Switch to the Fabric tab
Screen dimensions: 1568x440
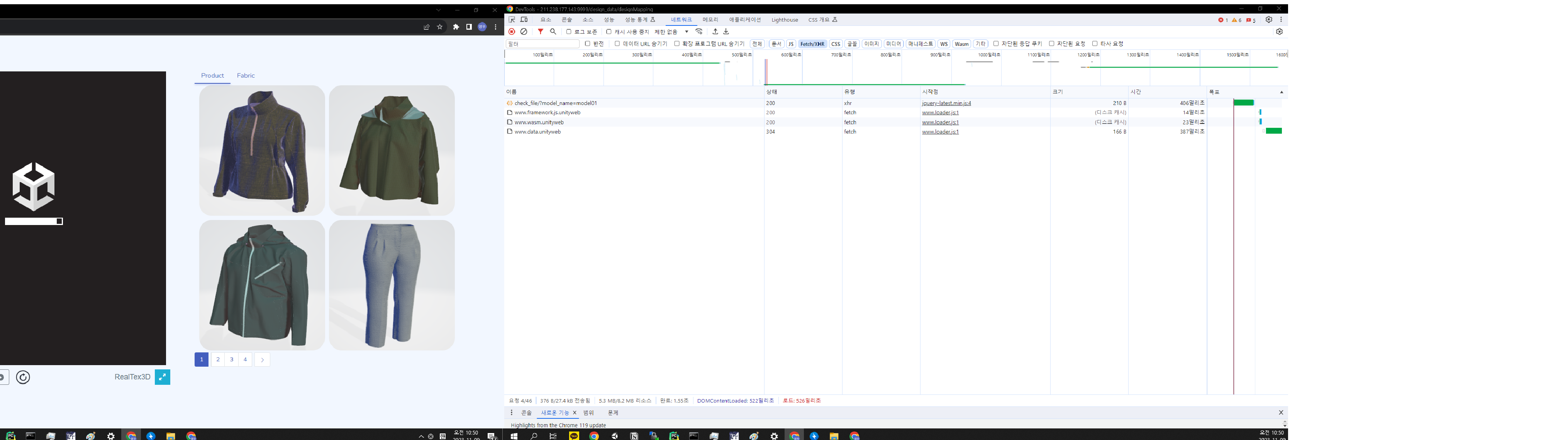[x=246, y=76]
